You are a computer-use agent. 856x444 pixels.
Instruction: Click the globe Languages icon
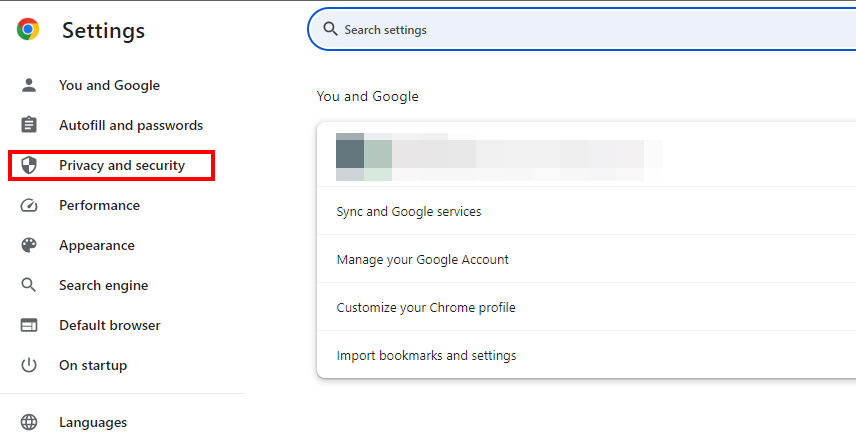(x=28, y=422)
